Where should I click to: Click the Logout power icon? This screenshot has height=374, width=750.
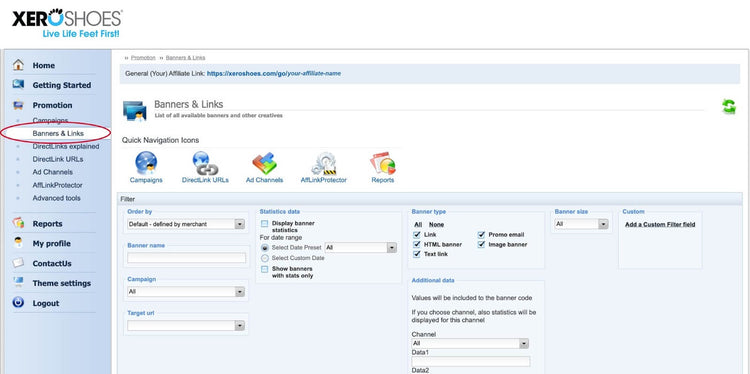click(18, 302)
